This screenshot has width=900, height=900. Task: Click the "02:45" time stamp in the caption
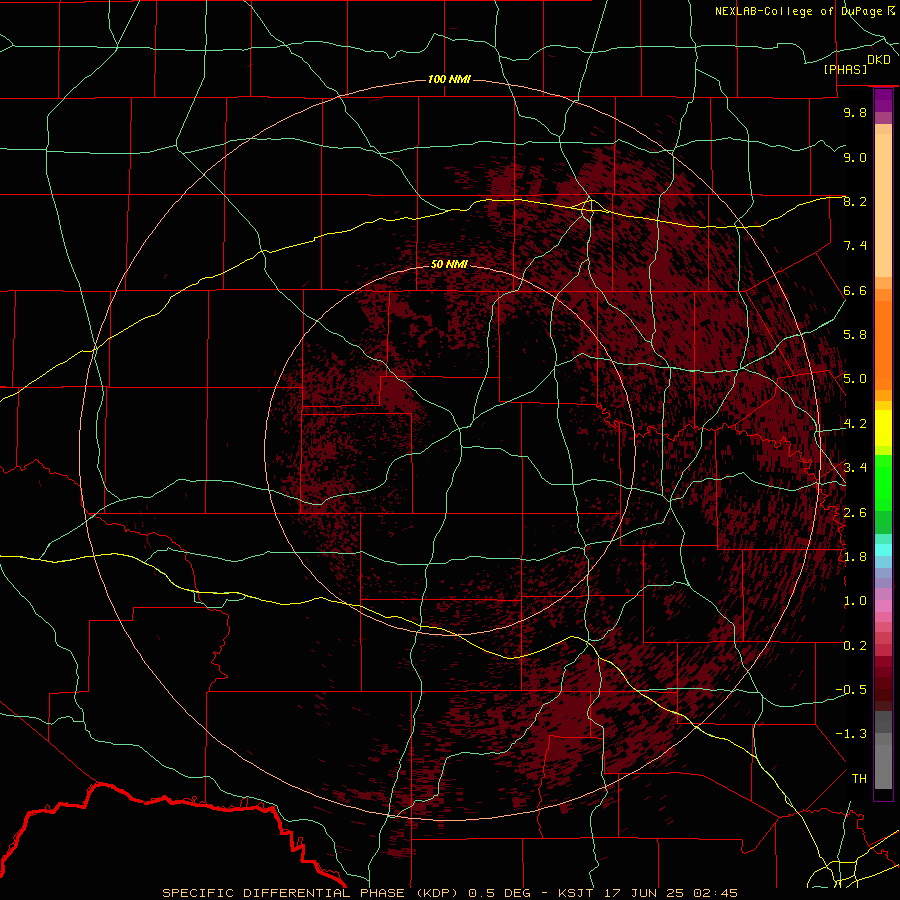coord(715,893)
